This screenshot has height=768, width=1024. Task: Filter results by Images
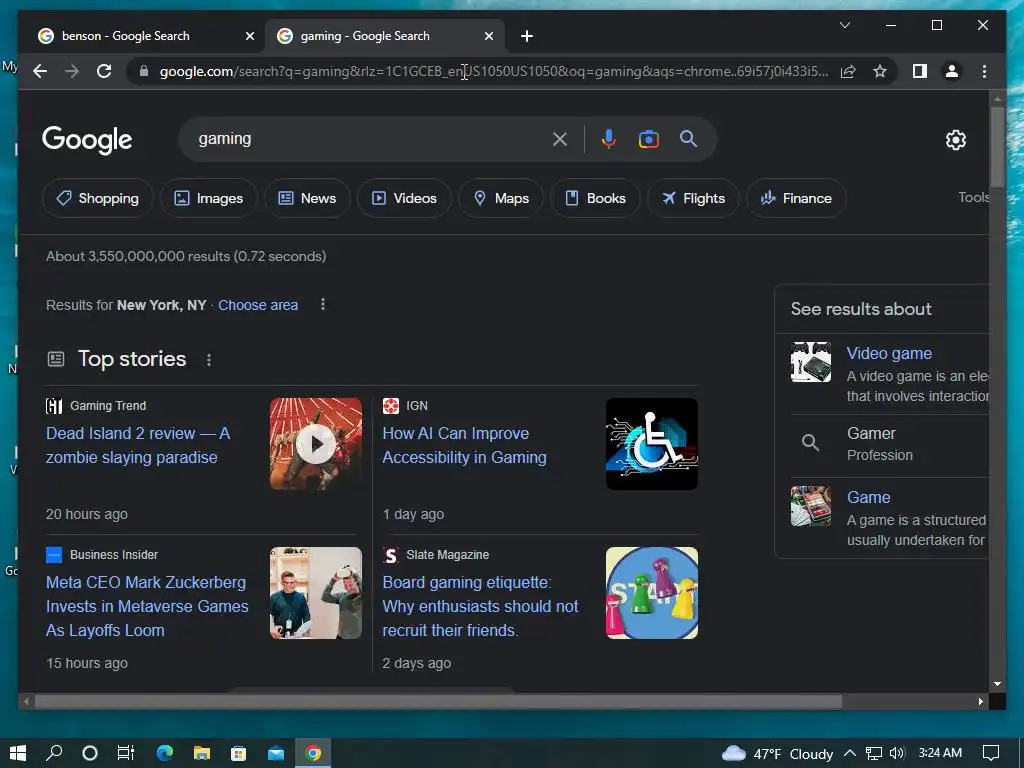point(209,198)
